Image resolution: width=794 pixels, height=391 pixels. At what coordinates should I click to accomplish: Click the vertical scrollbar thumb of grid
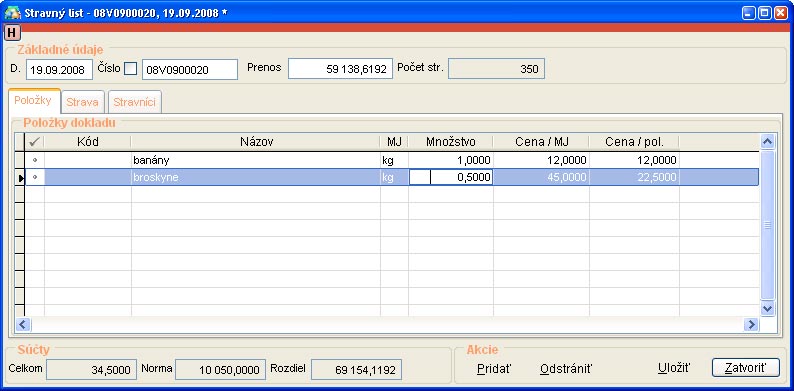coord(768,225)
